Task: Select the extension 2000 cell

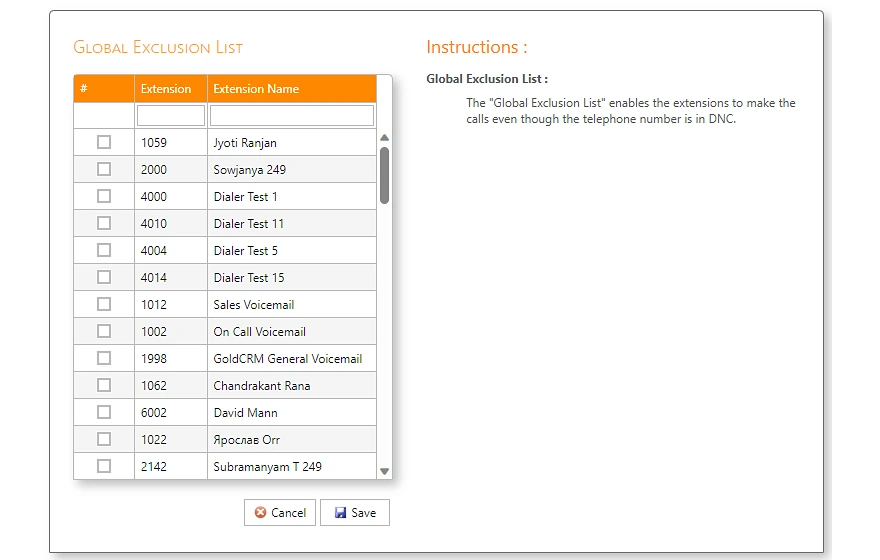Action: coord(171,169)
